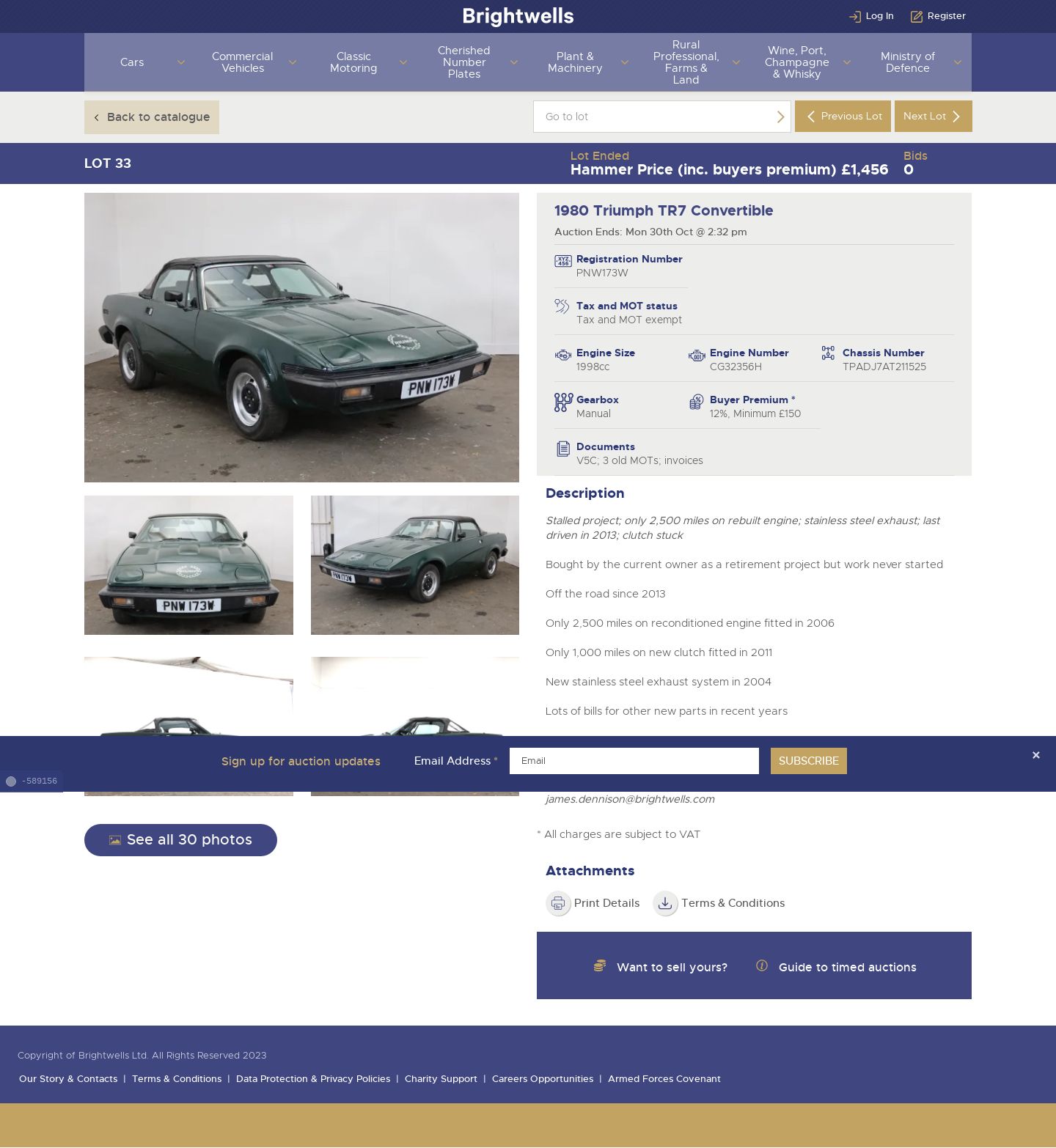Expand Wine, Port, Champagne & Whisky chevron
The image size is (1056, 1148).
coord(846,62)
